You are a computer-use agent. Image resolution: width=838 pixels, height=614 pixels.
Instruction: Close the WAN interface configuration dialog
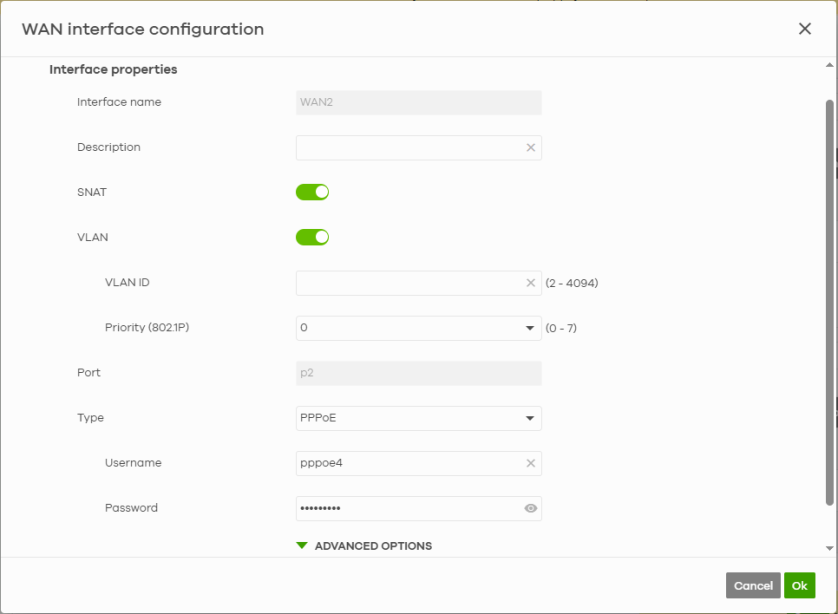804,29
